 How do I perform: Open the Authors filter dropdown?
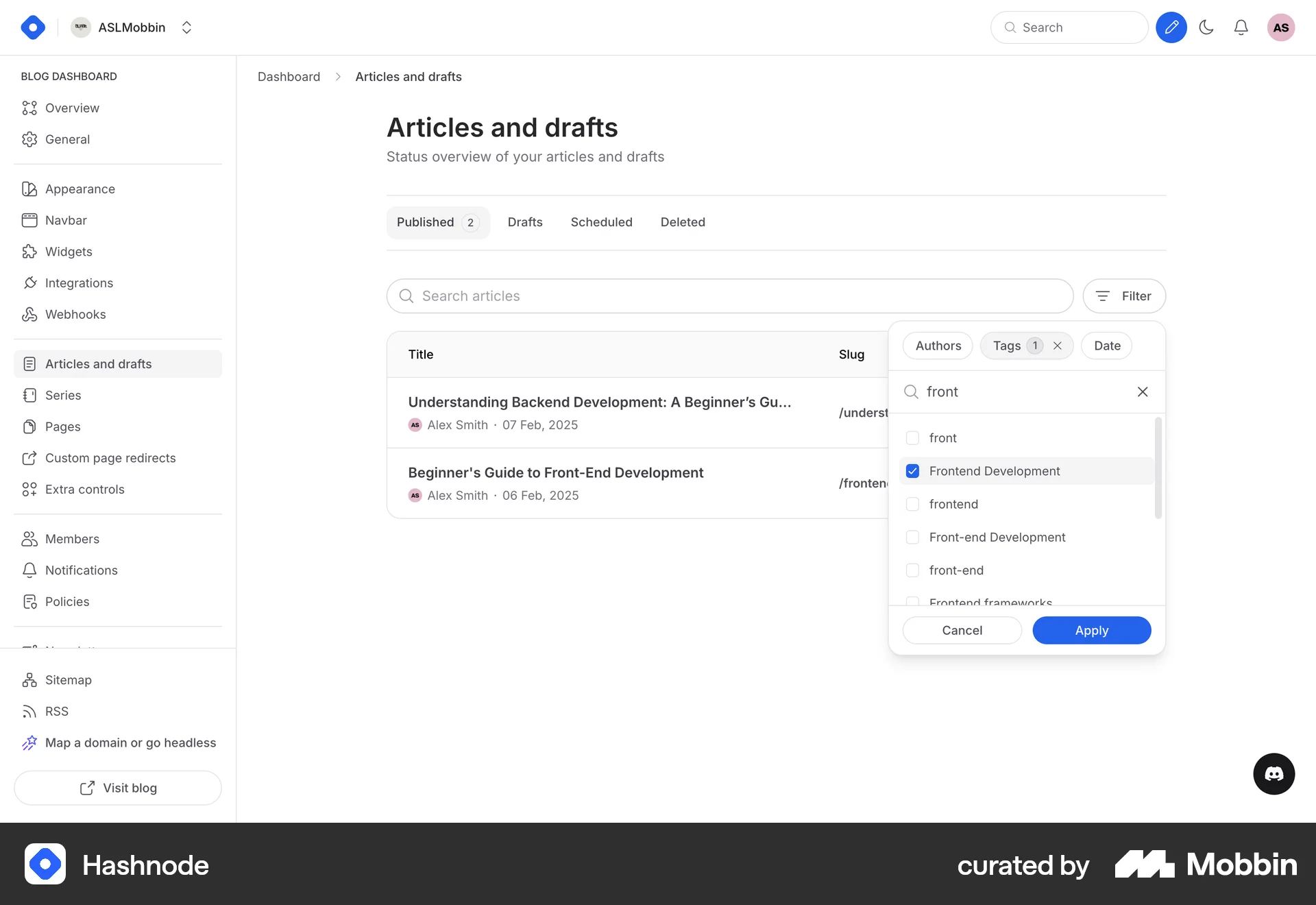(x=937, y=346)
